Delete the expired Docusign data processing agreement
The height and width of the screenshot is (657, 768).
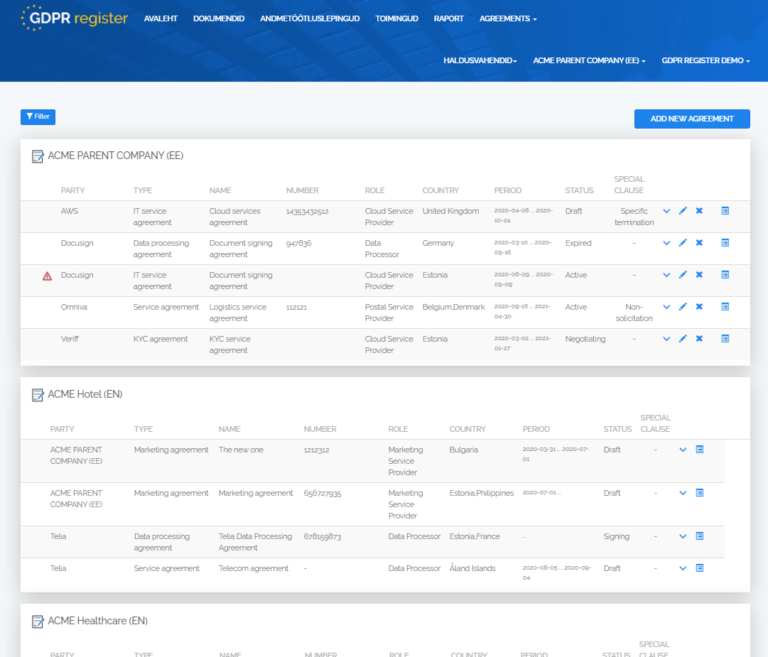(x=699, y=243)
